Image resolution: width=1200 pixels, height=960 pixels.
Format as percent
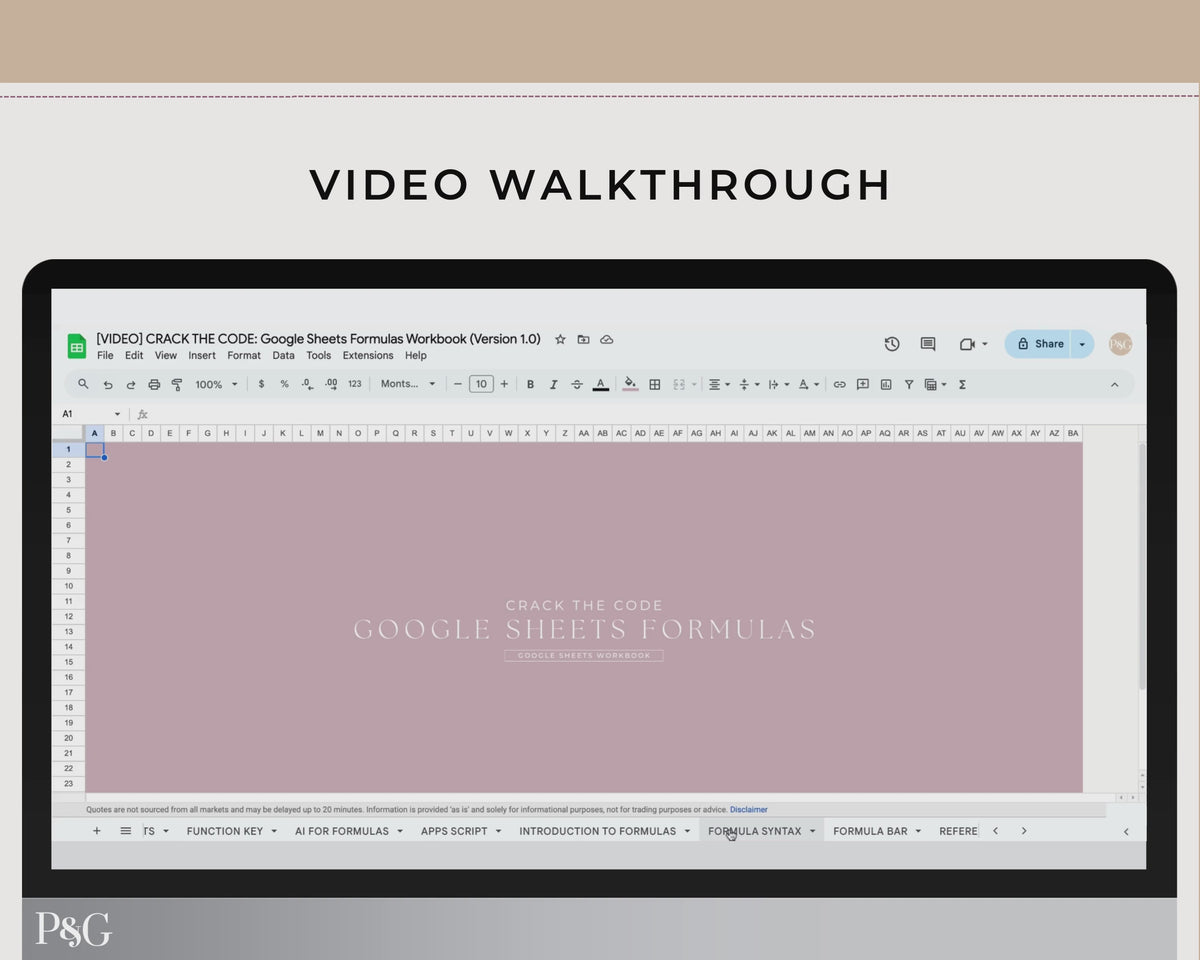[x=284, y=384]
